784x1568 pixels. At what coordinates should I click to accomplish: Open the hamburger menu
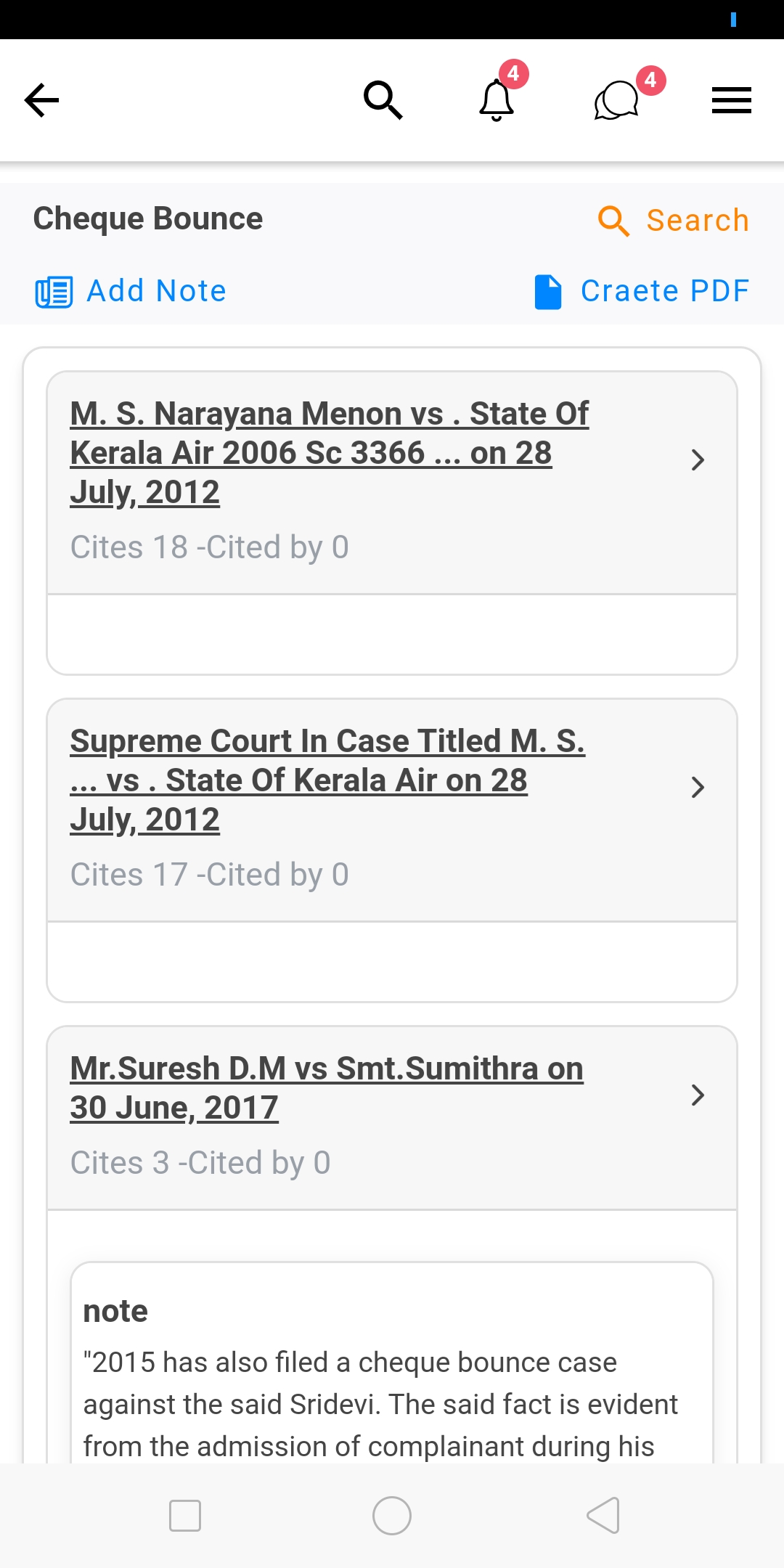pyautogui.click(x=731, y=100)
